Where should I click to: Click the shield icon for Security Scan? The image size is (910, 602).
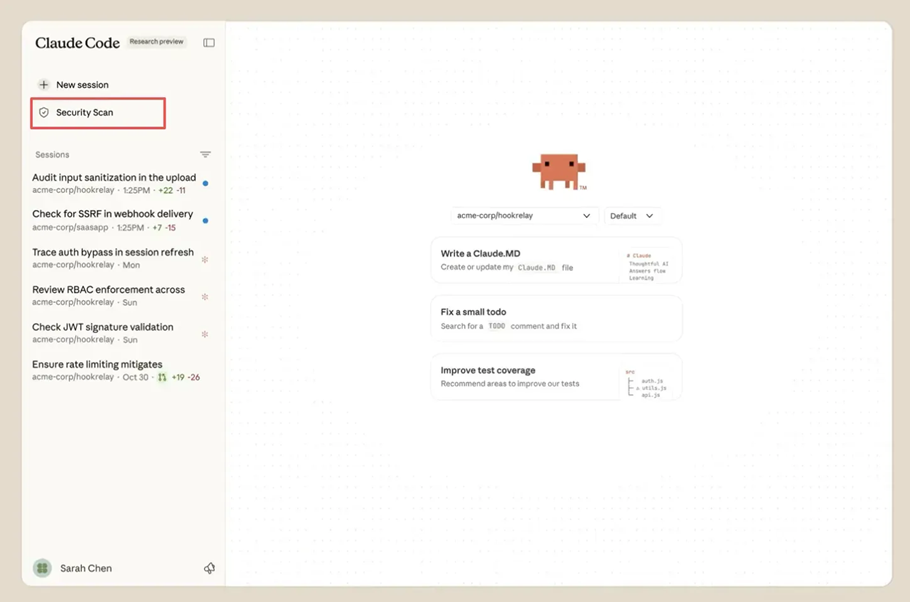click(43, 113)
